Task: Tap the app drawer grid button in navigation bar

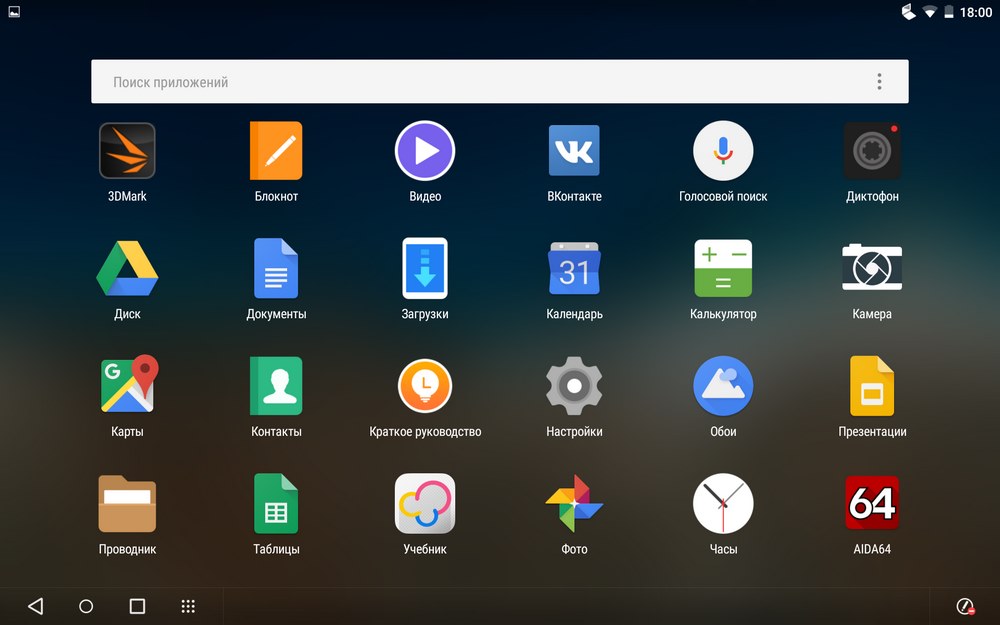Action: click(188, 606)
